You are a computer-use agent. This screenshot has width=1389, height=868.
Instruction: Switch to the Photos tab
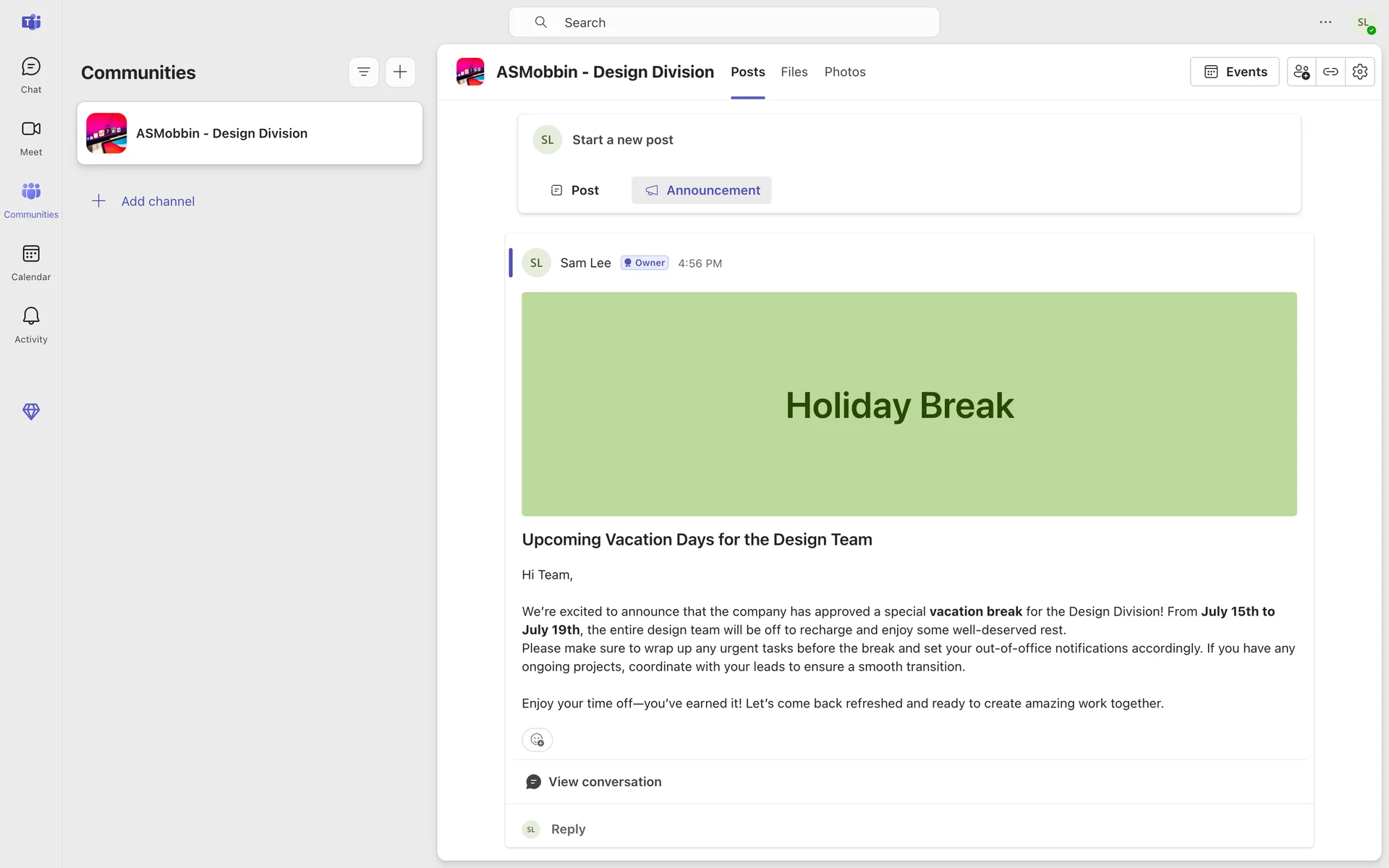pyautogui.click(x=844, y=72)
